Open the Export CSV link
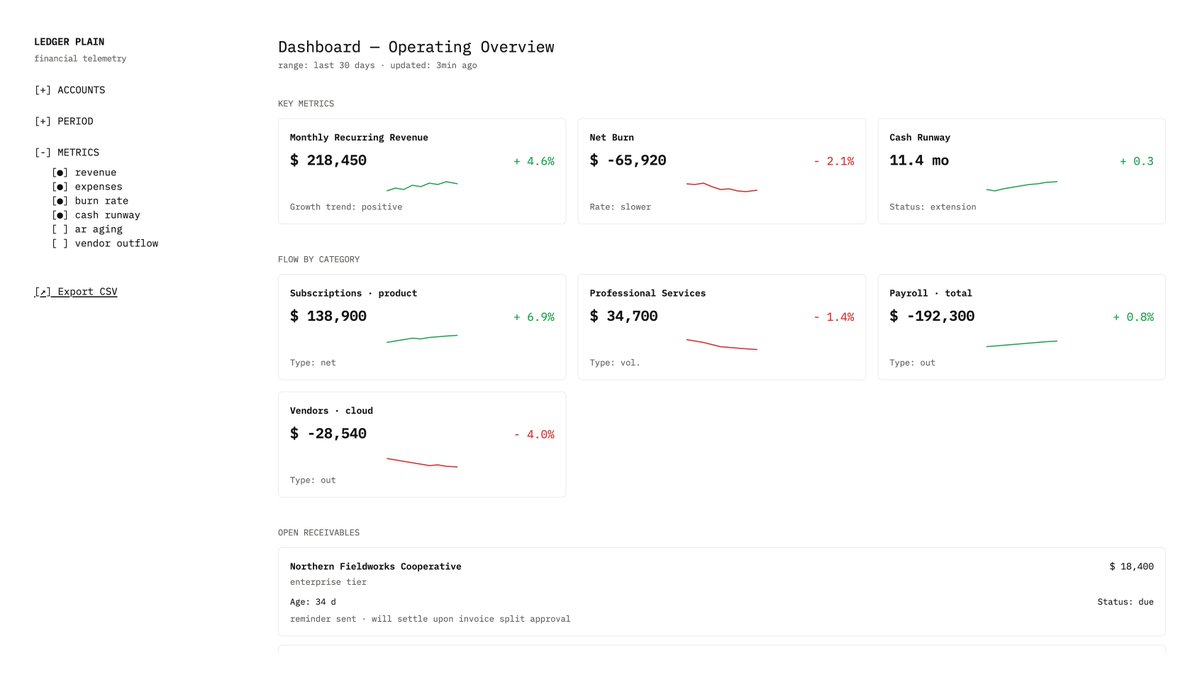Screen dimensions: 1200x687 (85, 291)
